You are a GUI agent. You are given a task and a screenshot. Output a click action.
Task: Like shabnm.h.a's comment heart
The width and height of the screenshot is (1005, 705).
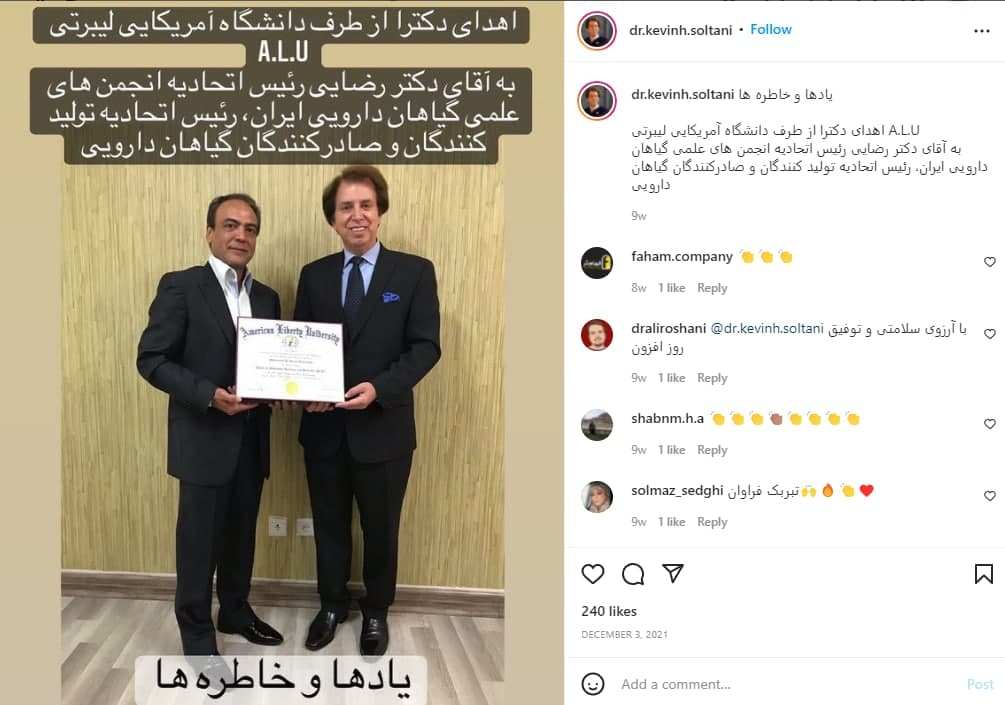[x=990, y=424]
